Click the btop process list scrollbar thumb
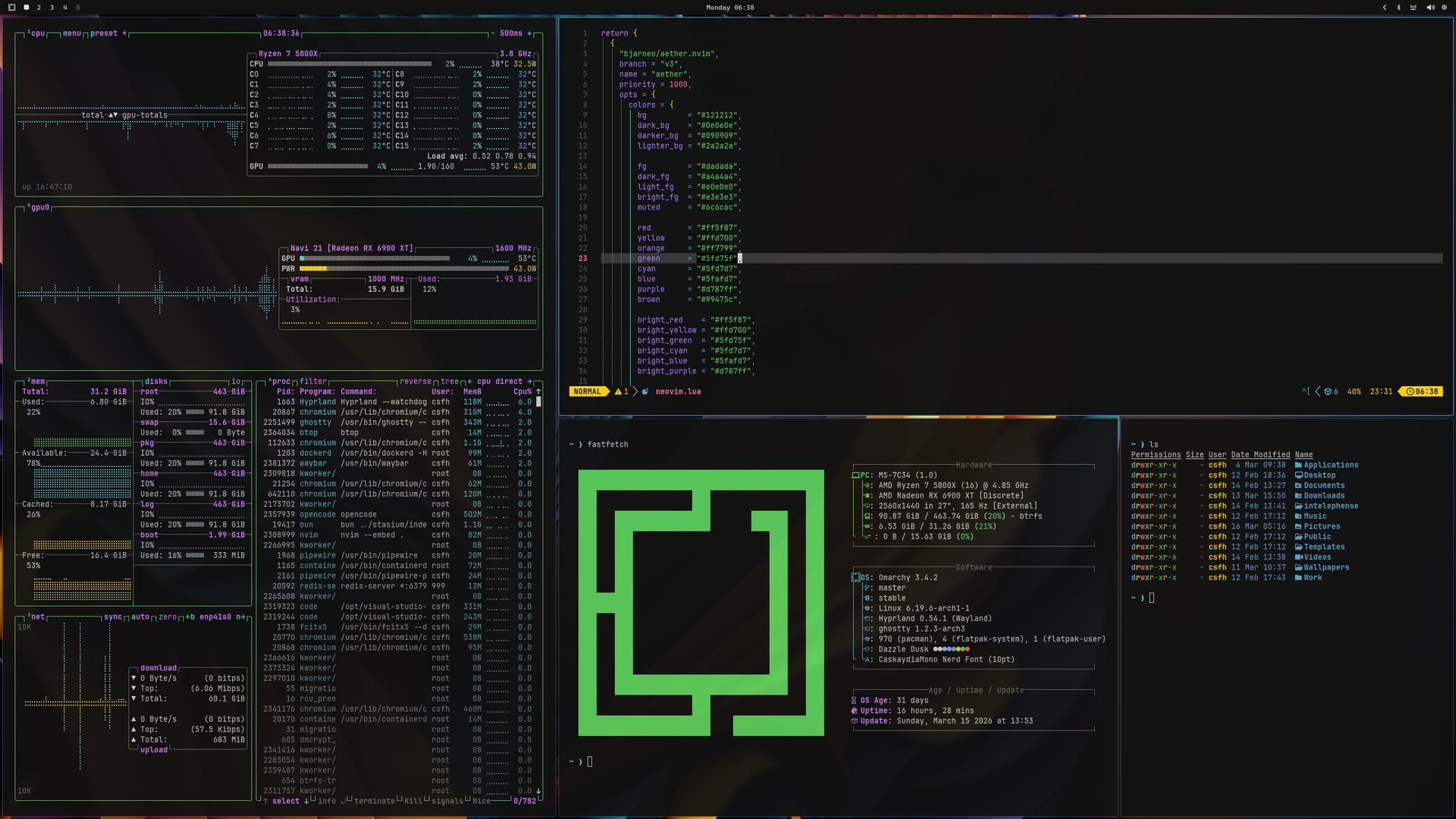 [x=538, y=402]
